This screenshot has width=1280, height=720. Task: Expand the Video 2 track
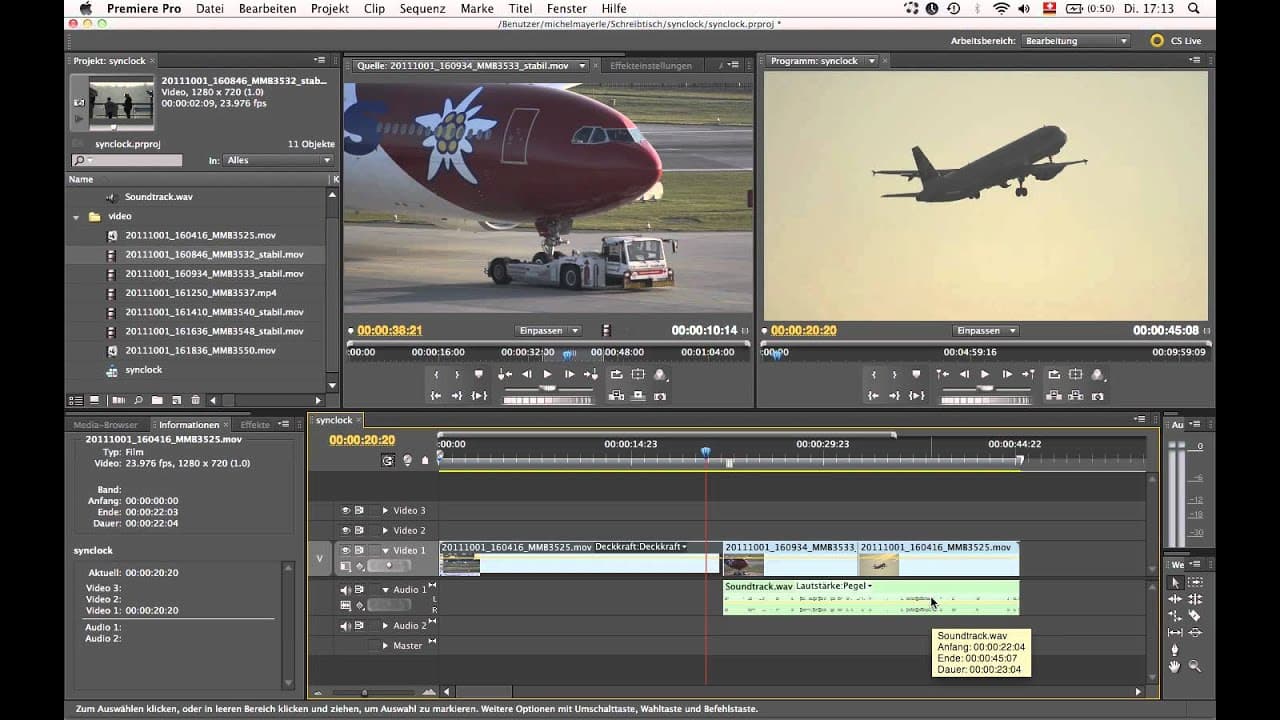pos(385,530)
